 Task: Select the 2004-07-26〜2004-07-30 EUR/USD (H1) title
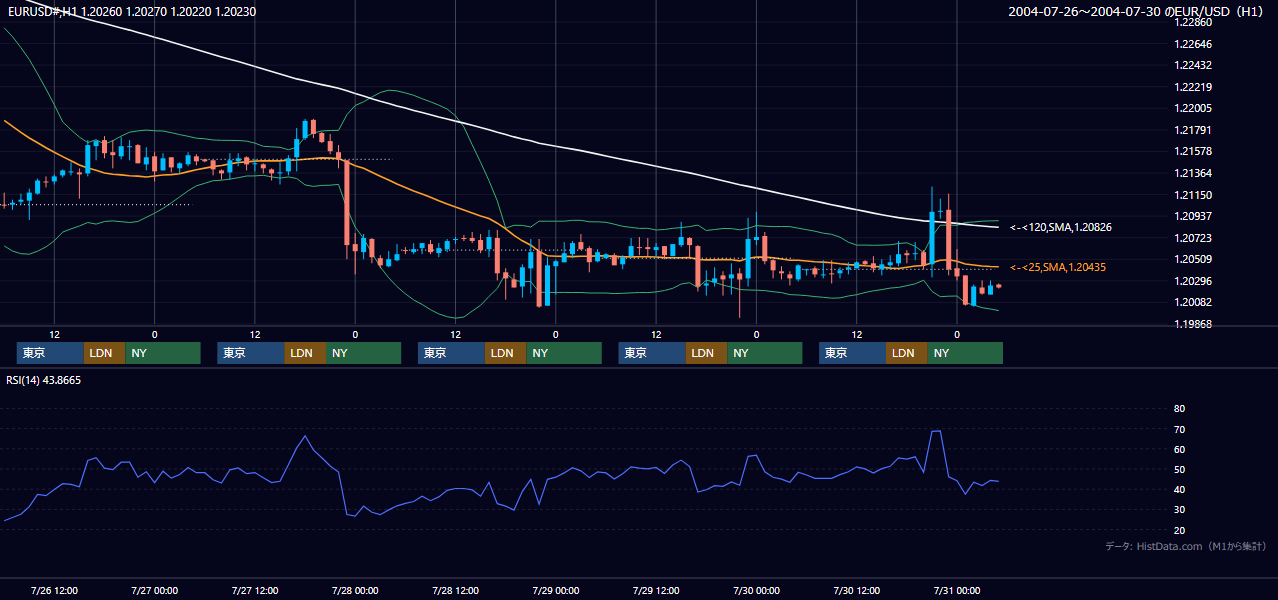(x=1137, y=12)
